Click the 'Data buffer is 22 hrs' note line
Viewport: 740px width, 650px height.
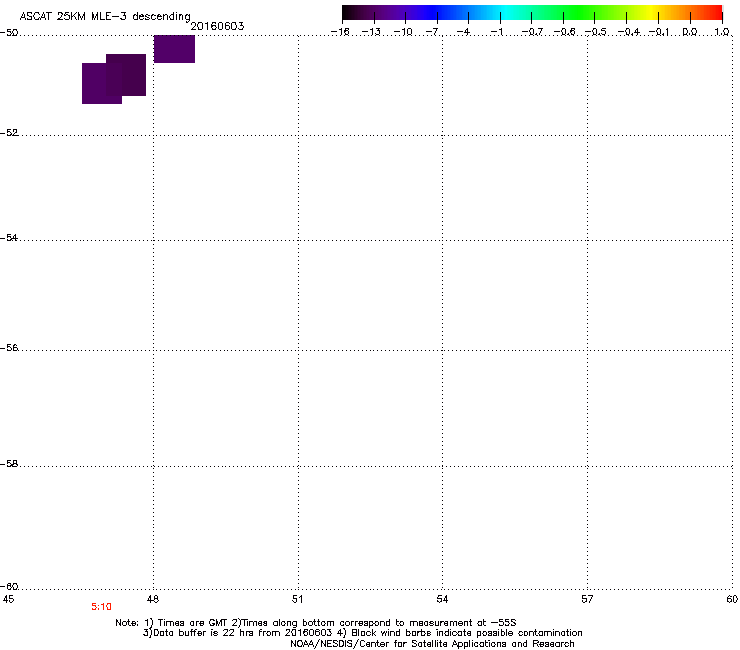tap(362, 633)
